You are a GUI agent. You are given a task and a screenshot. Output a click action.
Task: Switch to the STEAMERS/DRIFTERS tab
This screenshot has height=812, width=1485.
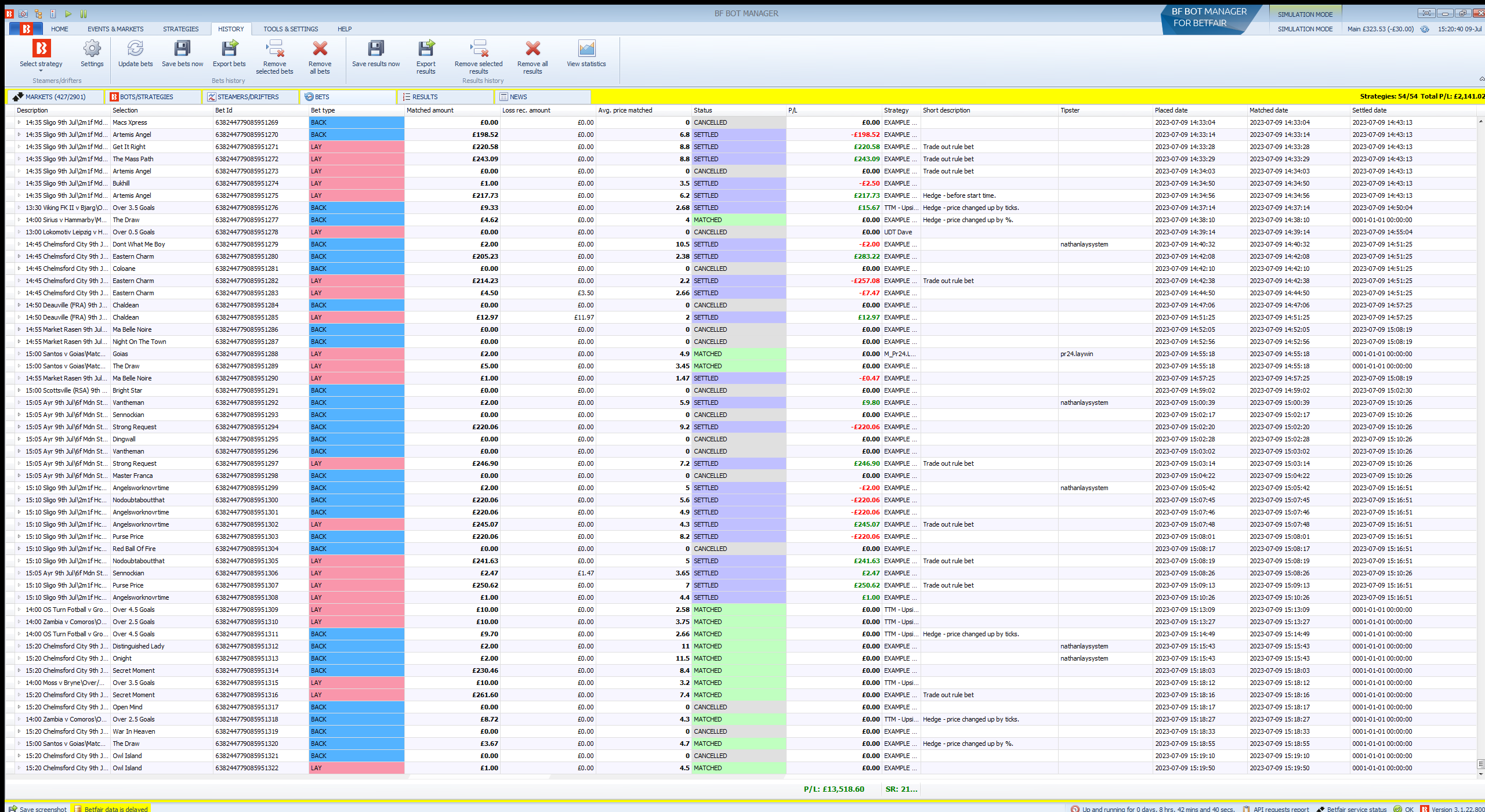pyautogui.click(x=251, y=97)
